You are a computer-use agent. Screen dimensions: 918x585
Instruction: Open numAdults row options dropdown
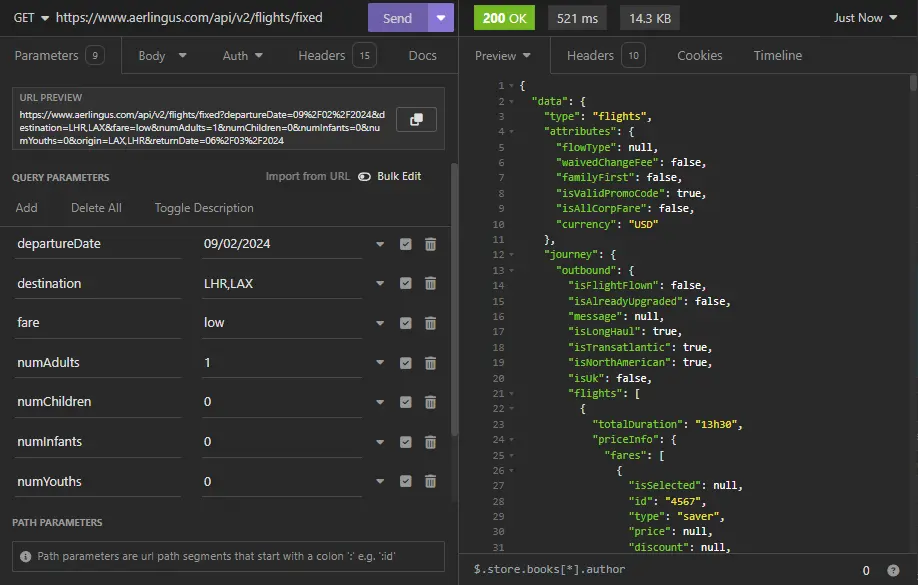coord(380,363)
